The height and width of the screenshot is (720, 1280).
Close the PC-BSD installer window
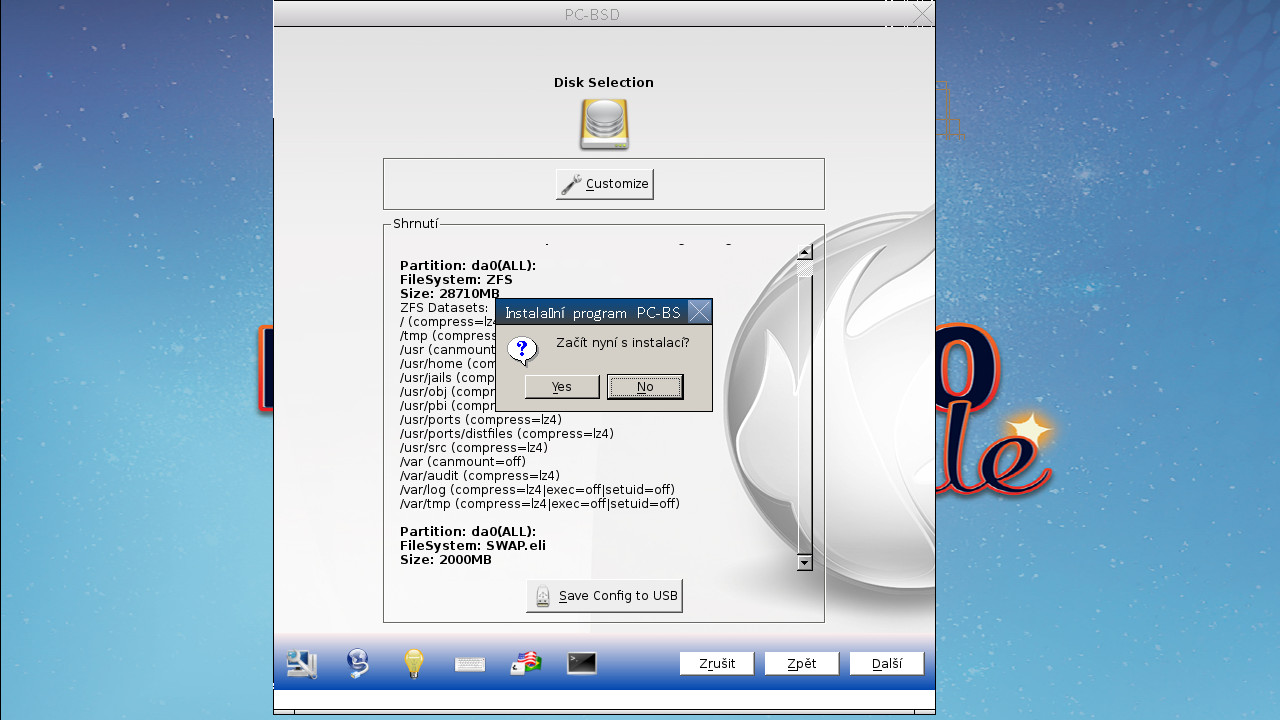[x=923, y=13]
